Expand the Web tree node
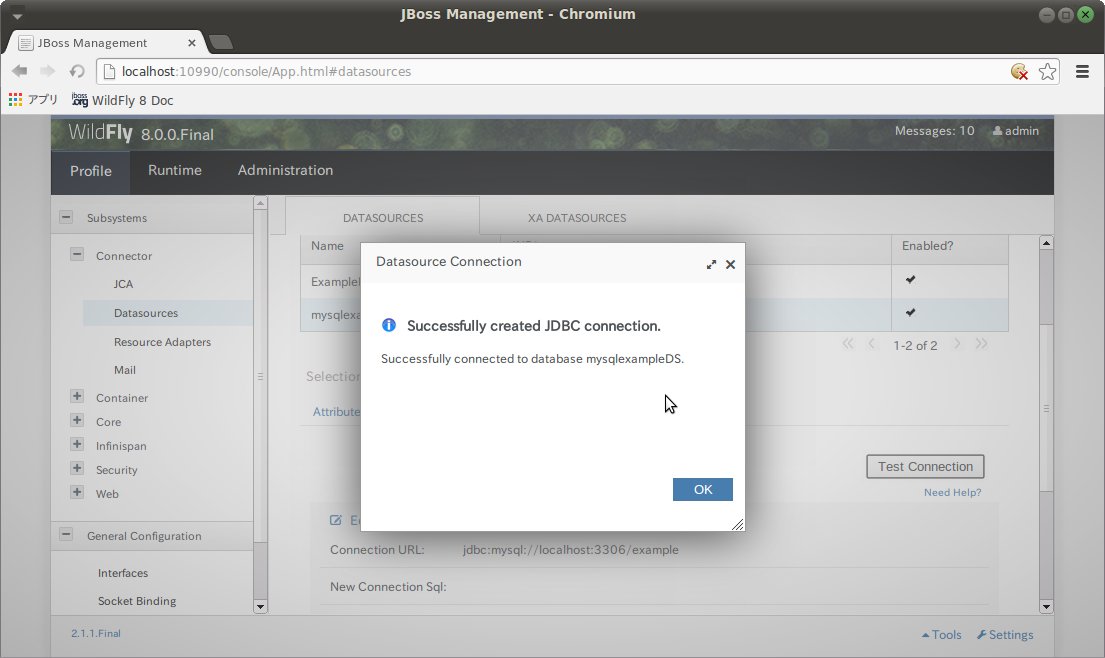Viewport: 1105px width, 658px height. 77,492
